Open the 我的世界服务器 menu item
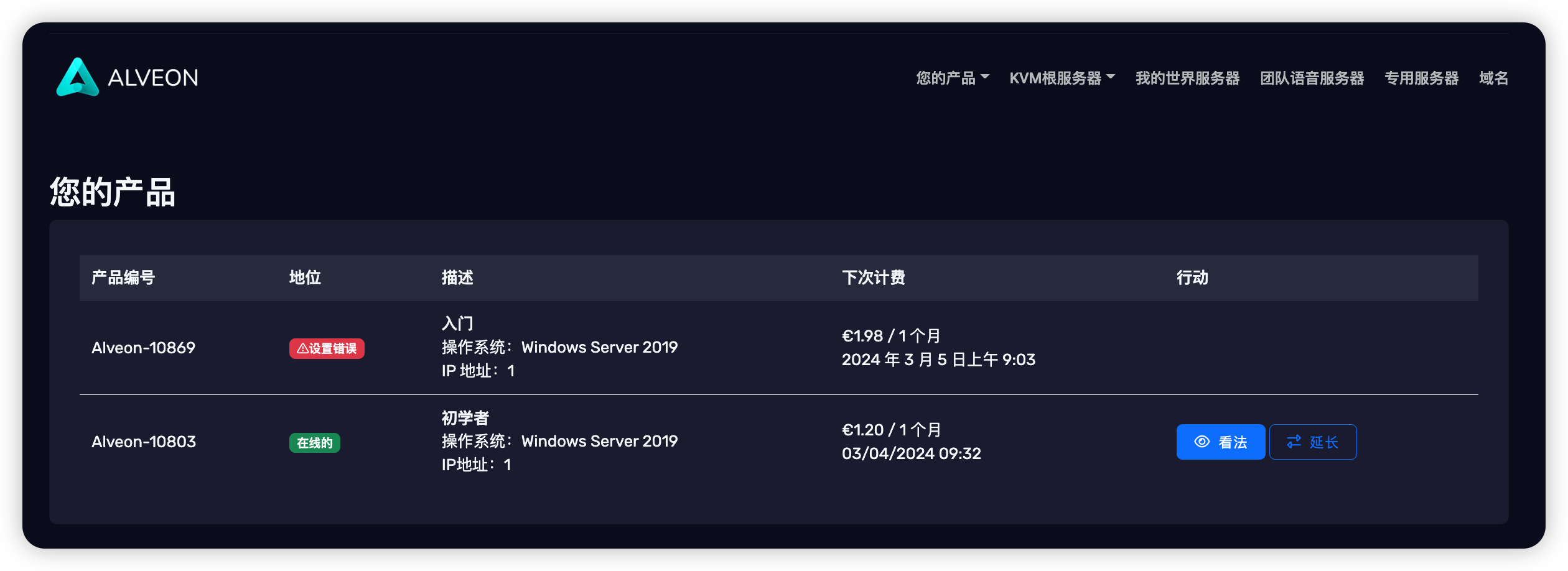This screenshot has height=571, width=1568. click(x=1187, y=78)
